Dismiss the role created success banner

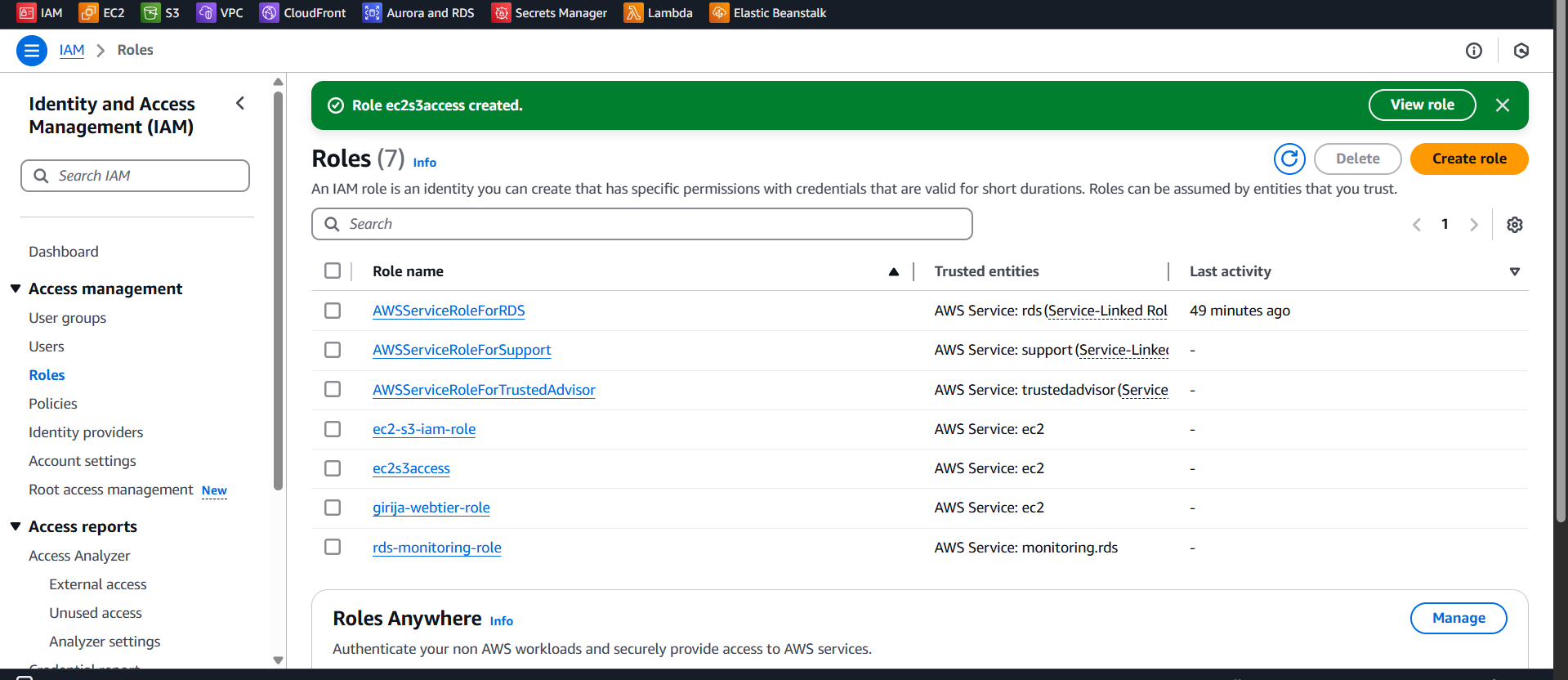(1503, 105)
